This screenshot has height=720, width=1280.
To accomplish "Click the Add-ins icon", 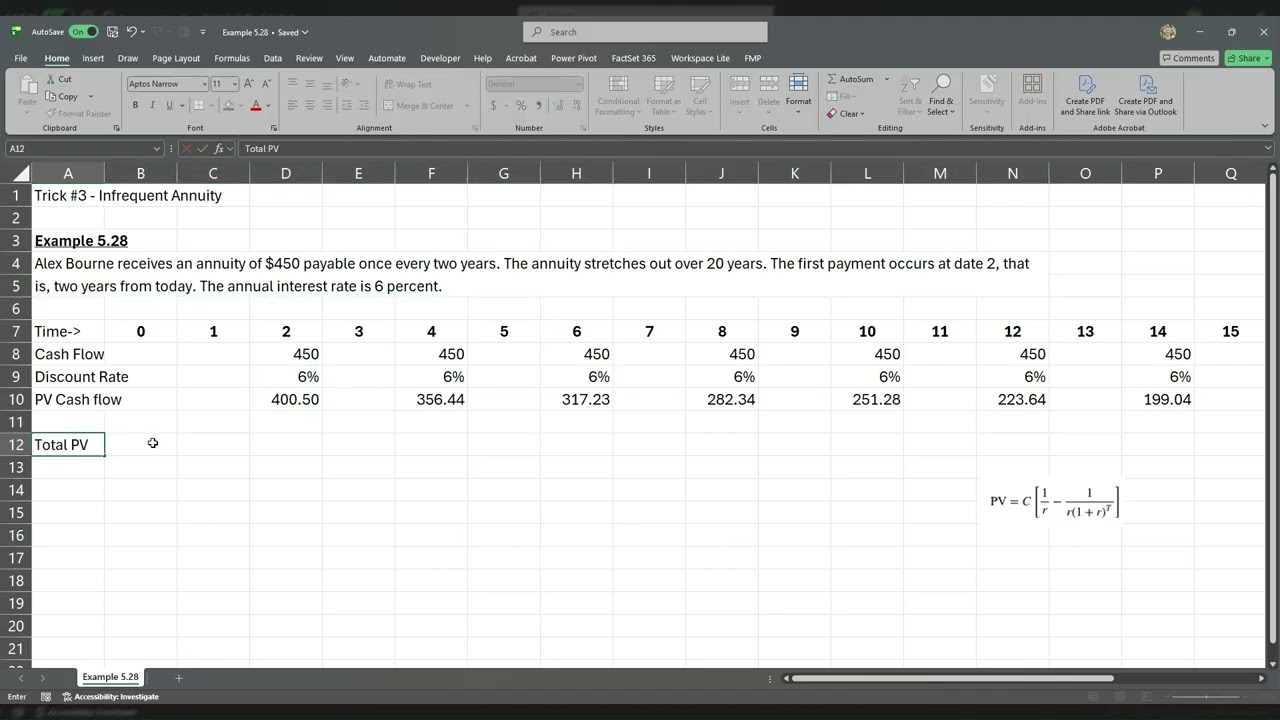I will (x=1032, y=84).
